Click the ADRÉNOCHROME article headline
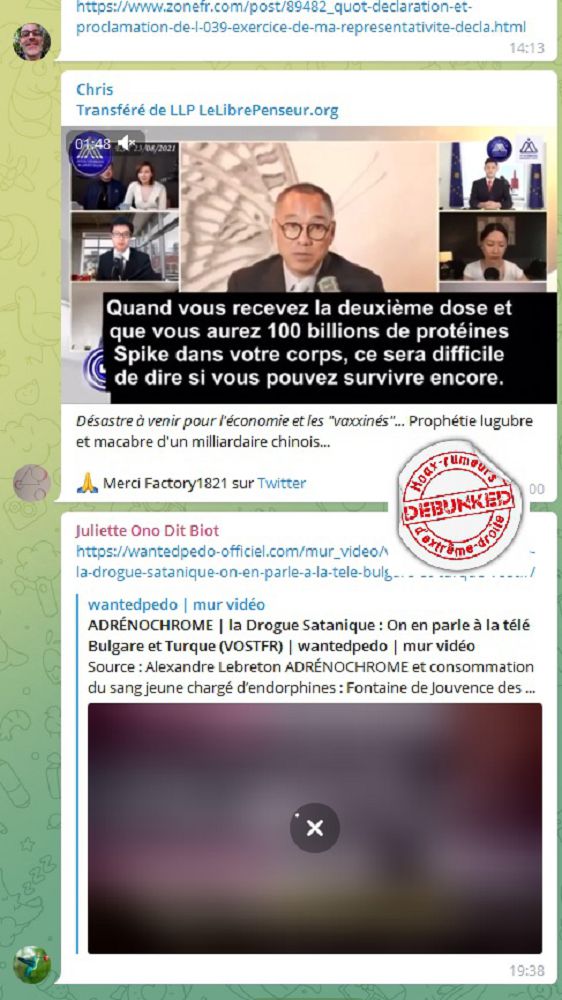The height and width of the screenshot is (1000, 562). [x=309, y=635]
